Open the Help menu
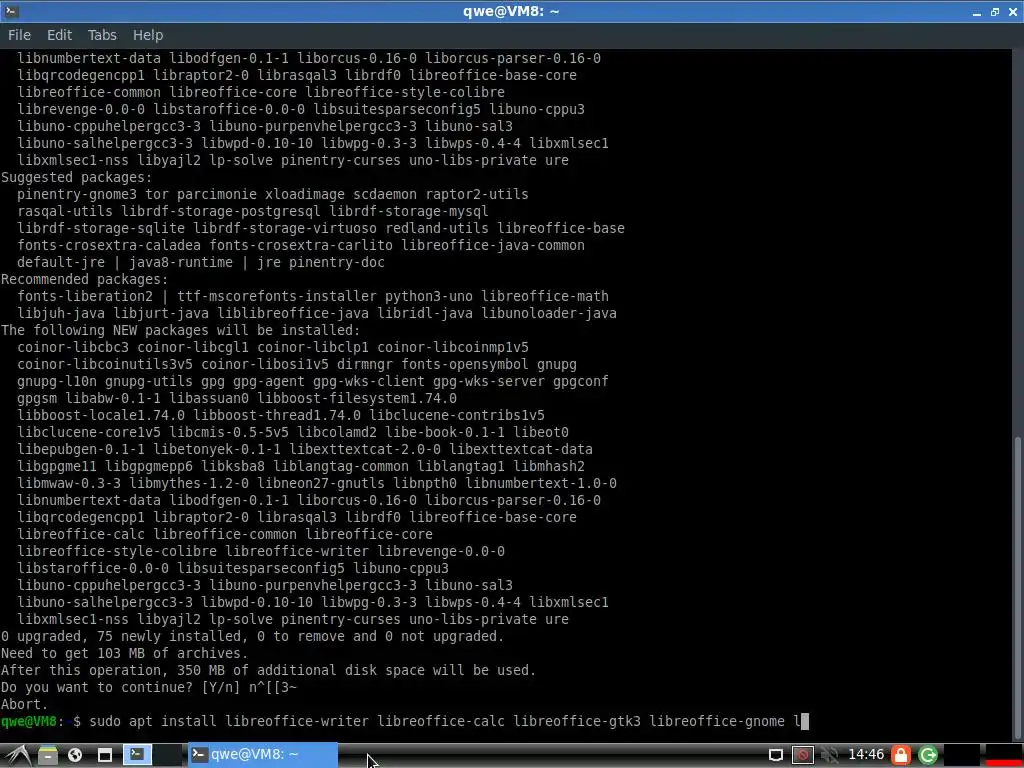Image resolution: width=1024 pixels, height=768 pixels. coord(148,35)
